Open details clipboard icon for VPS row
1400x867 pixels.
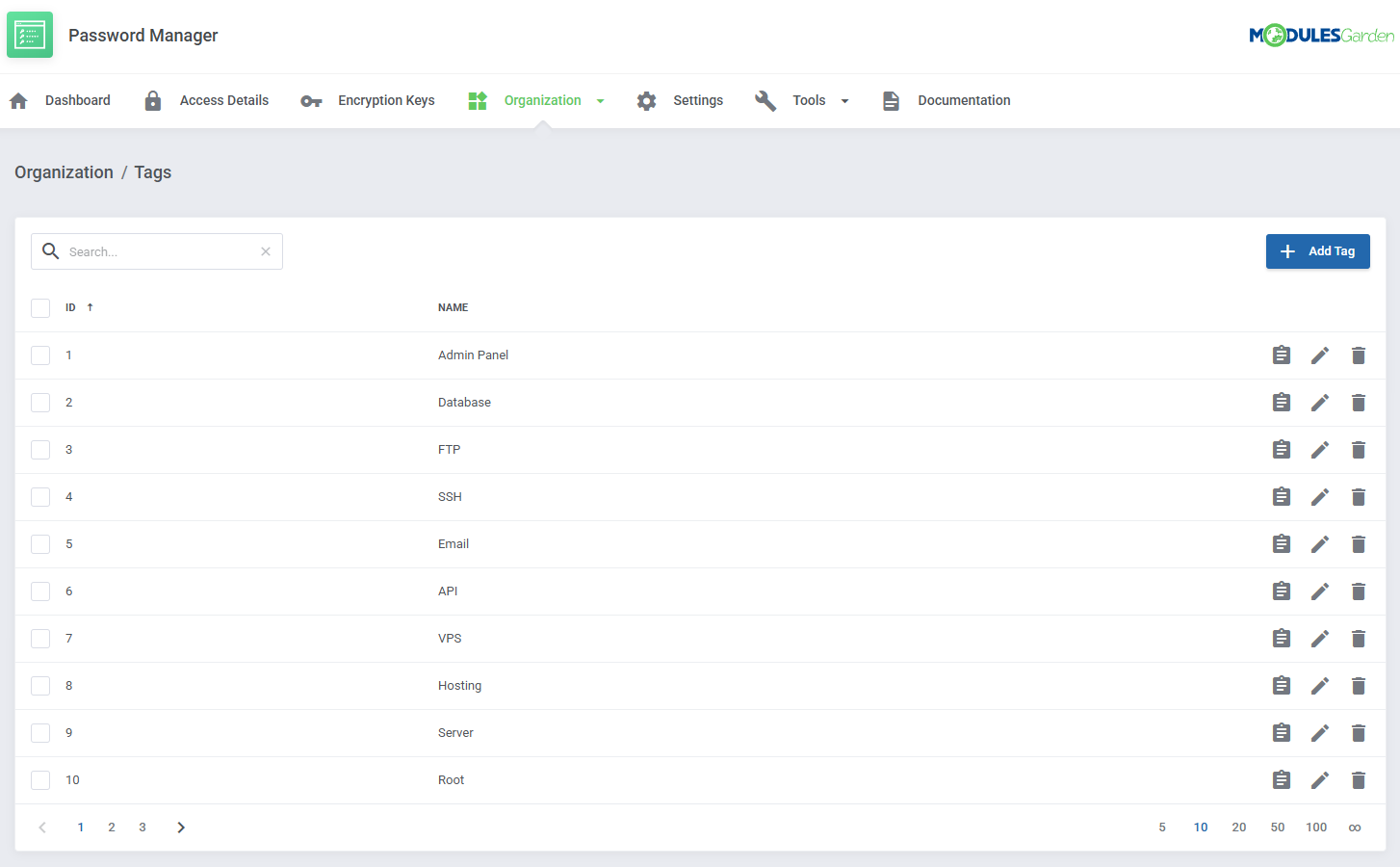coord(1282,639)
